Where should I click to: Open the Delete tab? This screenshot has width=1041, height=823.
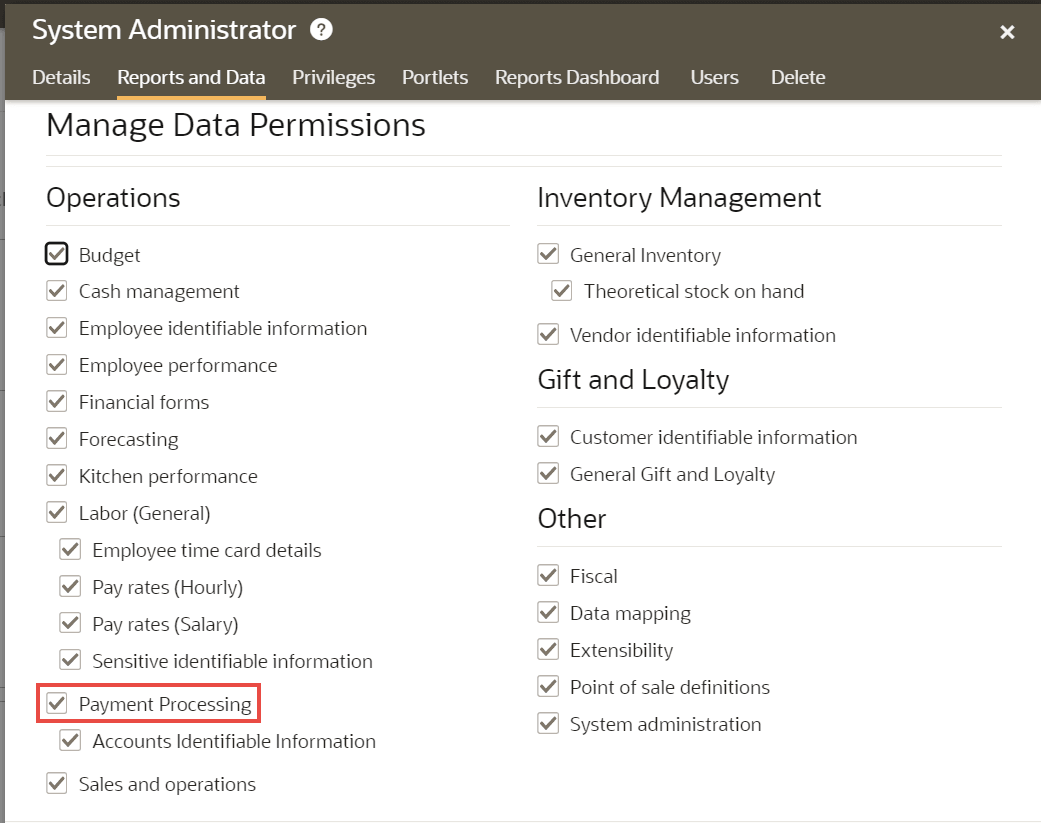coord(798,77)
